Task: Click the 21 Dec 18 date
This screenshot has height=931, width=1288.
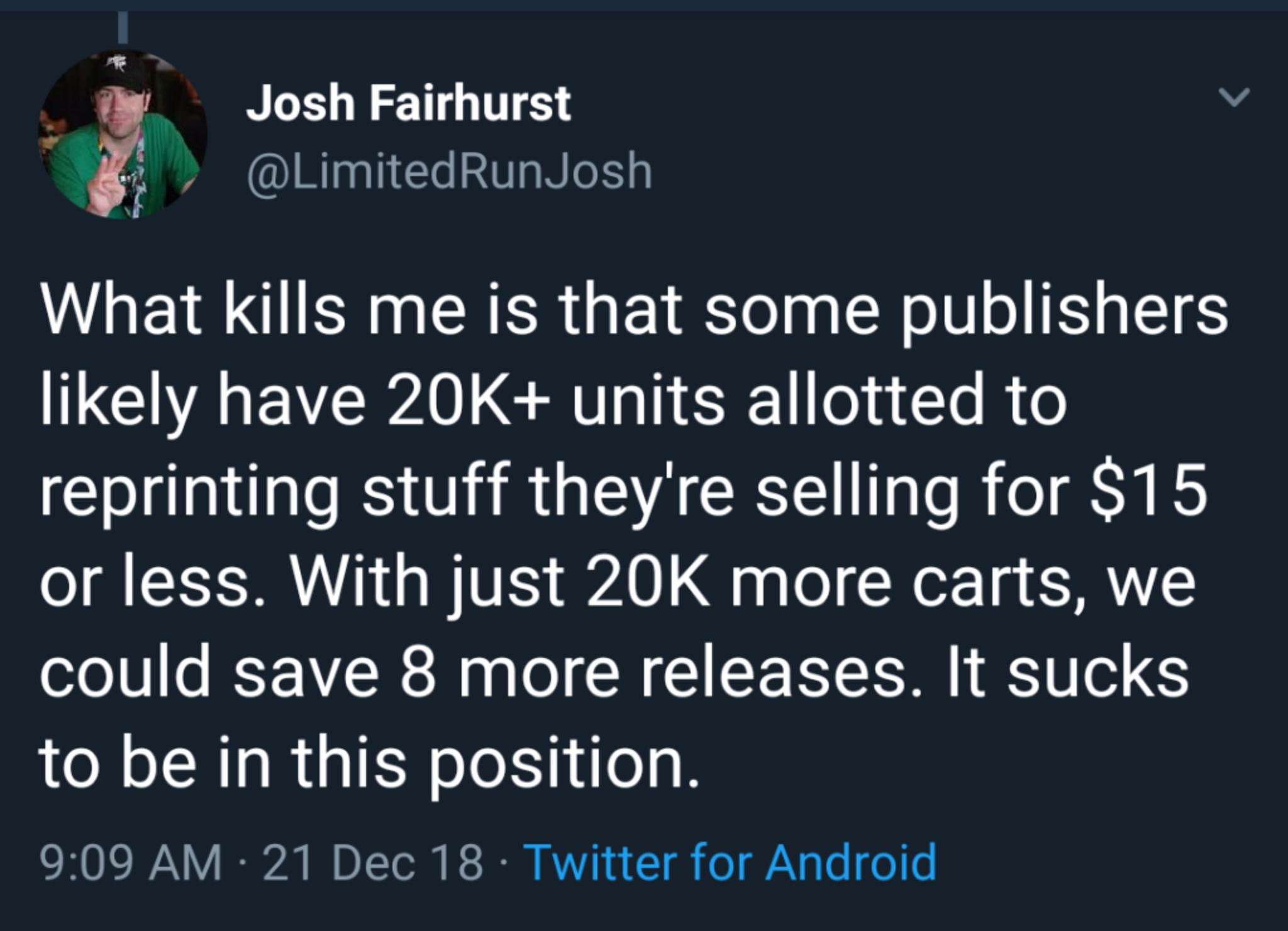Action: pos(373,862)
